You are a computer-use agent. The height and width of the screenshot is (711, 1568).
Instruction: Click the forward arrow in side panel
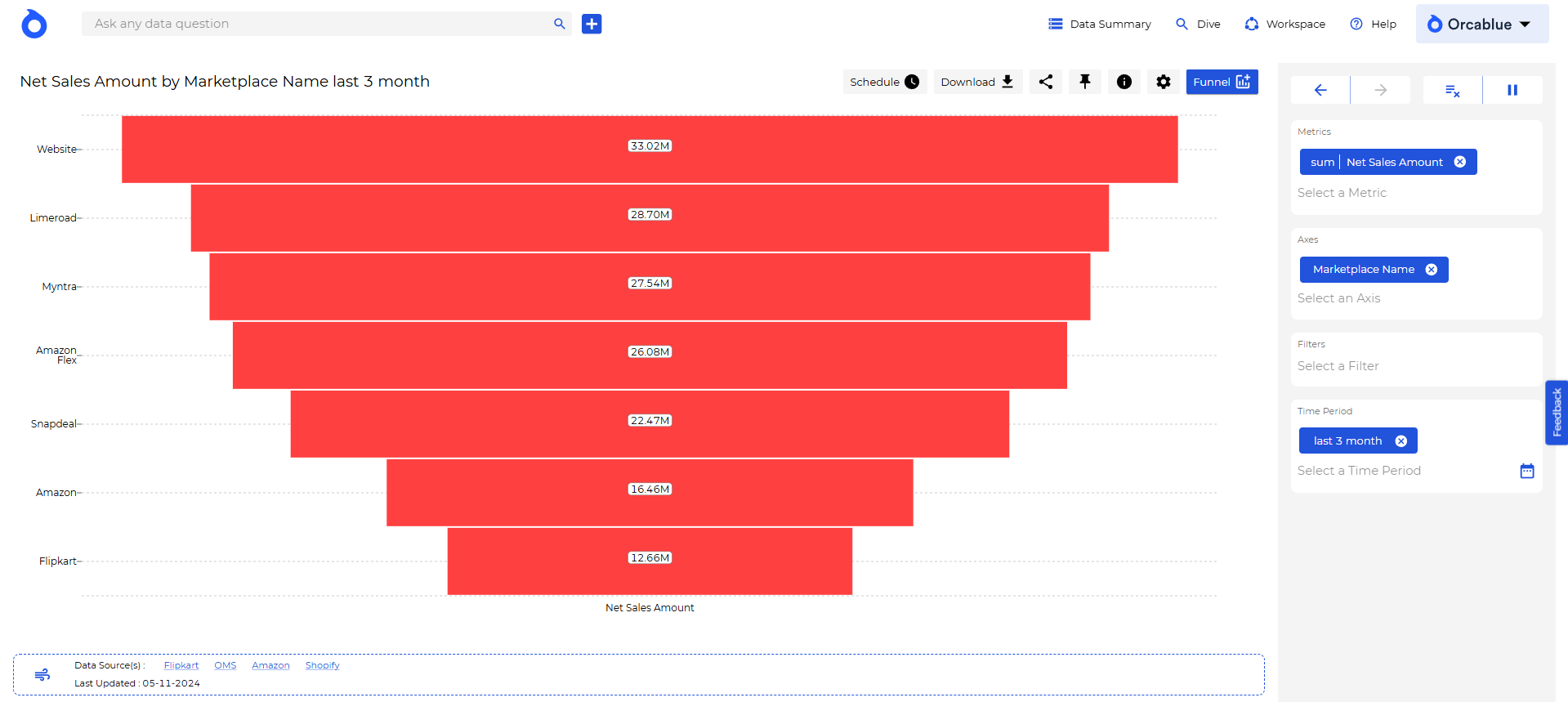pos(1381,90)
